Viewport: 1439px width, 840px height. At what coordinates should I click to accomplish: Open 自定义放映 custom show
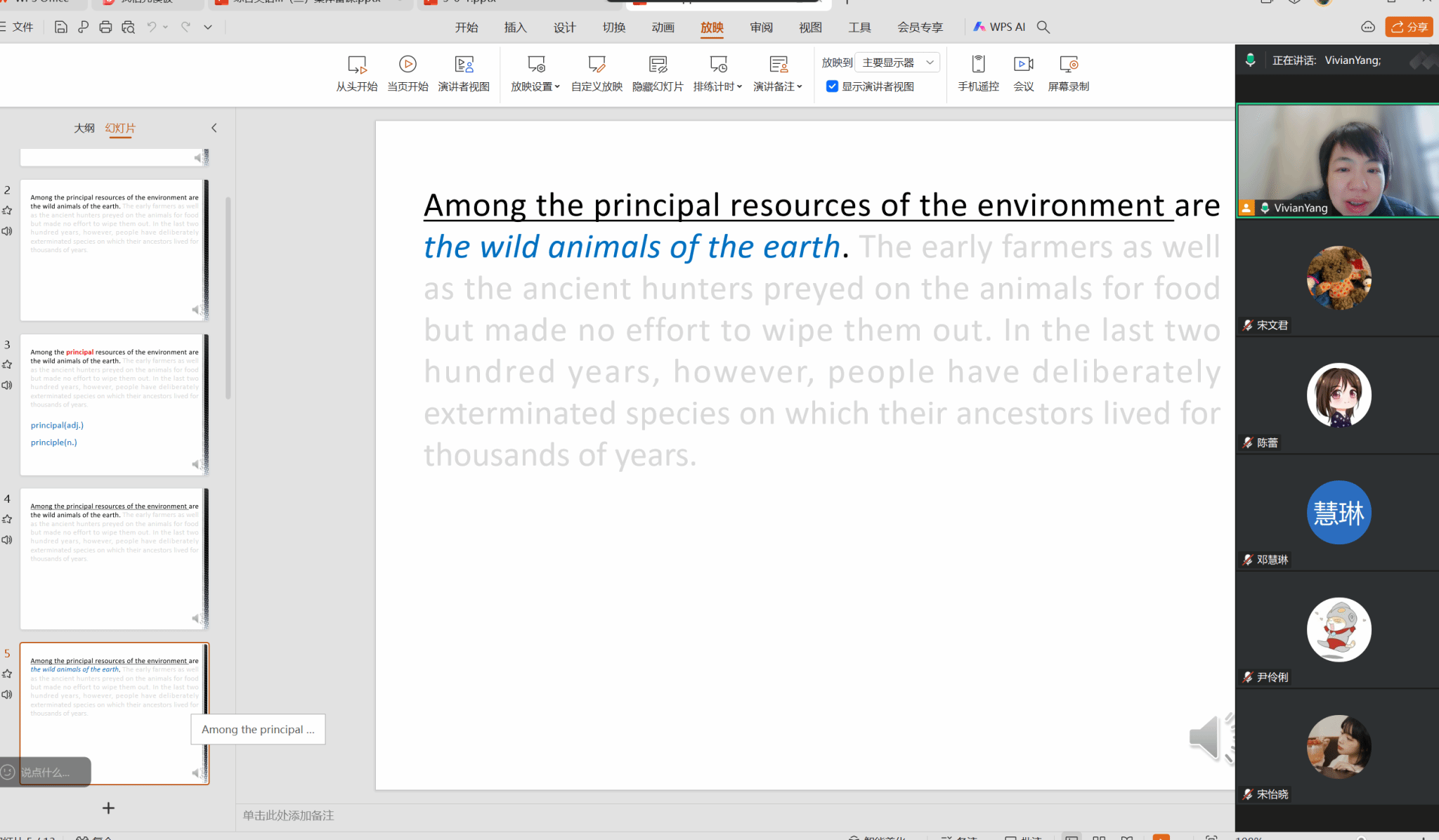(x=597, y=65)
